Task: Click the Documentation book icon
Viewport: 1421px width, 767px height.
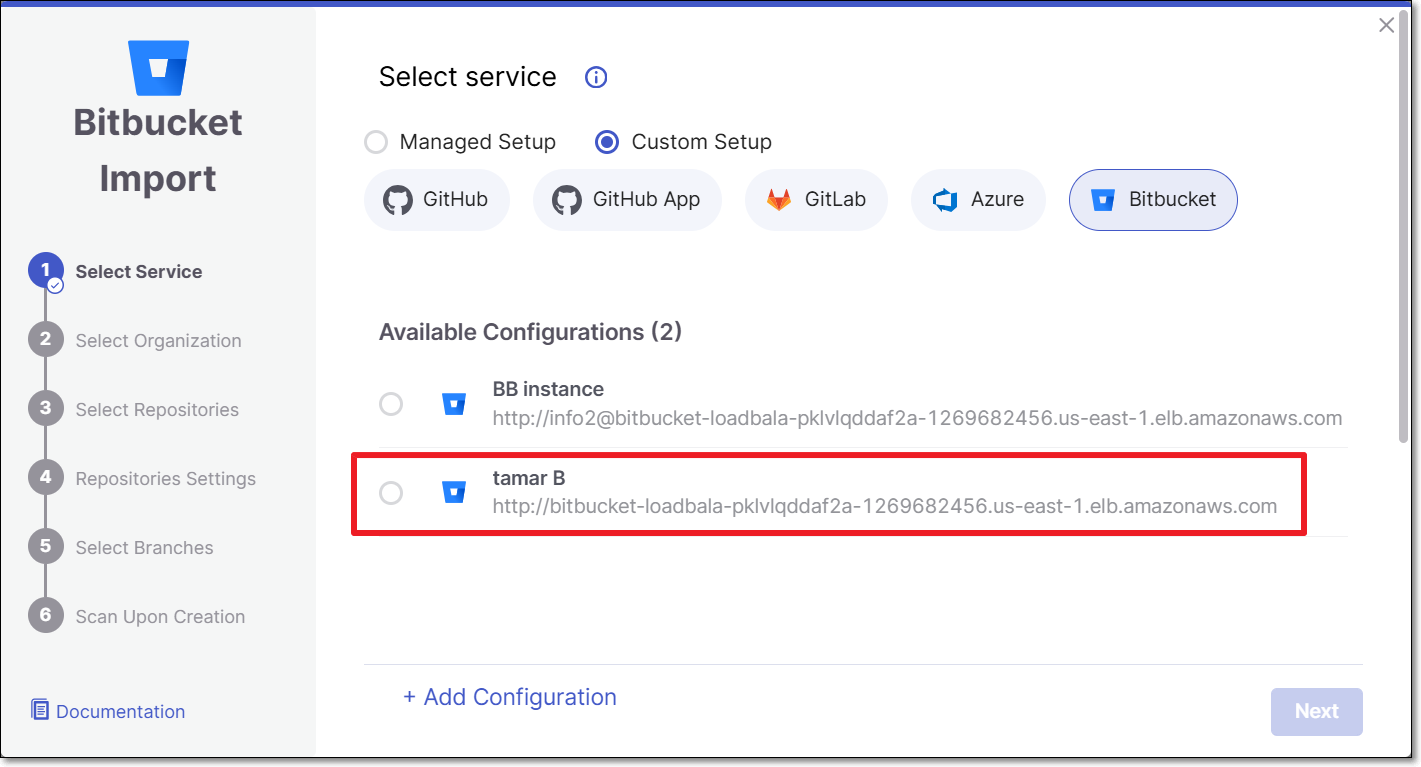Action: [x=40, y=710]
